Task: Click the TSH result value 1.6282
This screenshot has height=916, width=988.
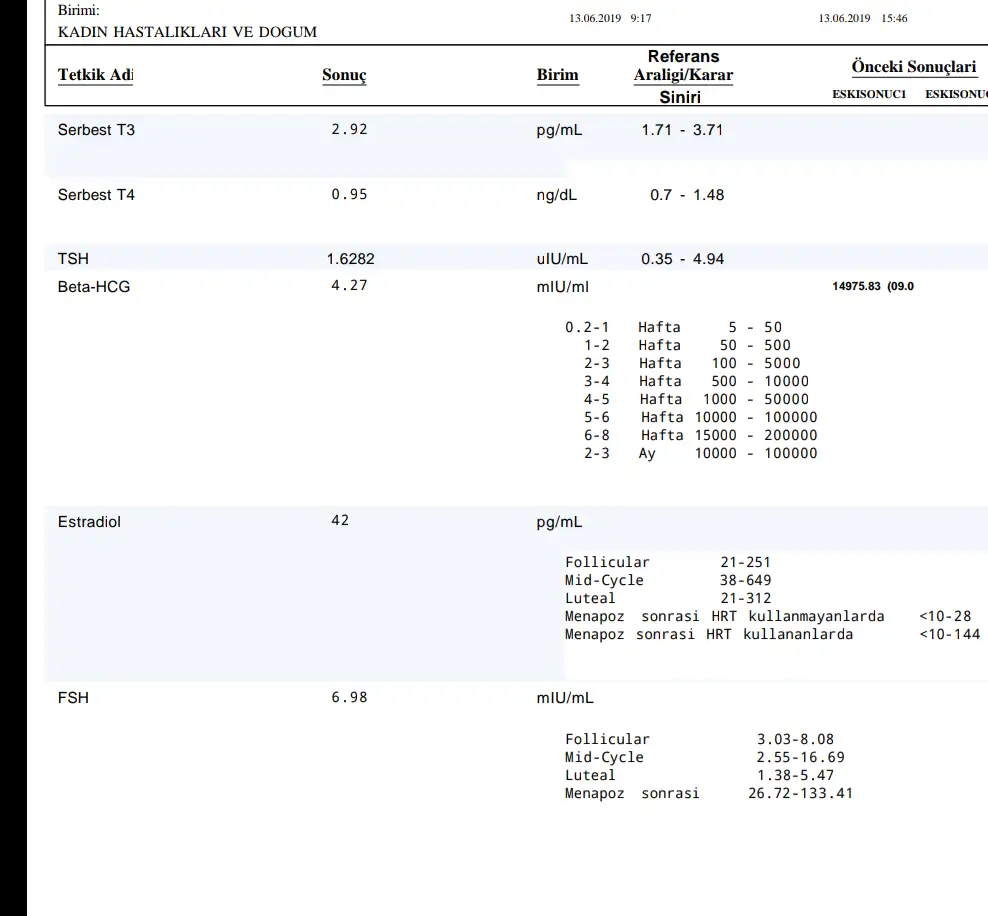Action: click(350, 259)
